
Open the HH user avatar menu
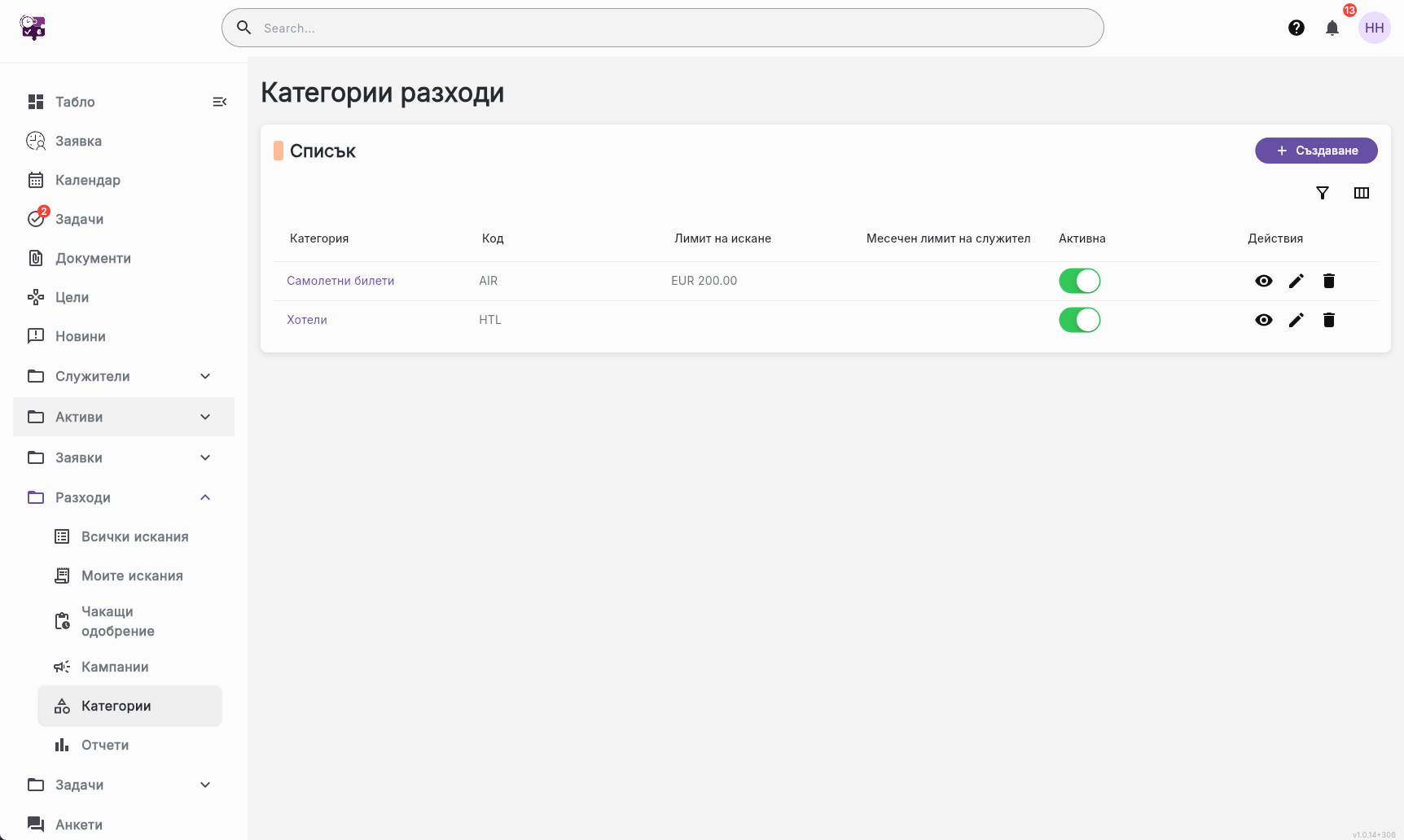(x=1375, y=28)
